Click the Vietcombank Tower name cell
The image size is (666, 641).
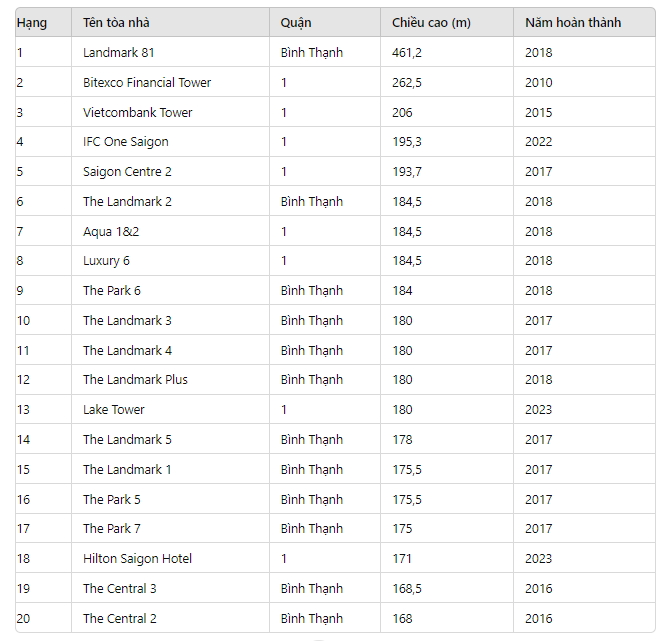click(x=138, y=112)
